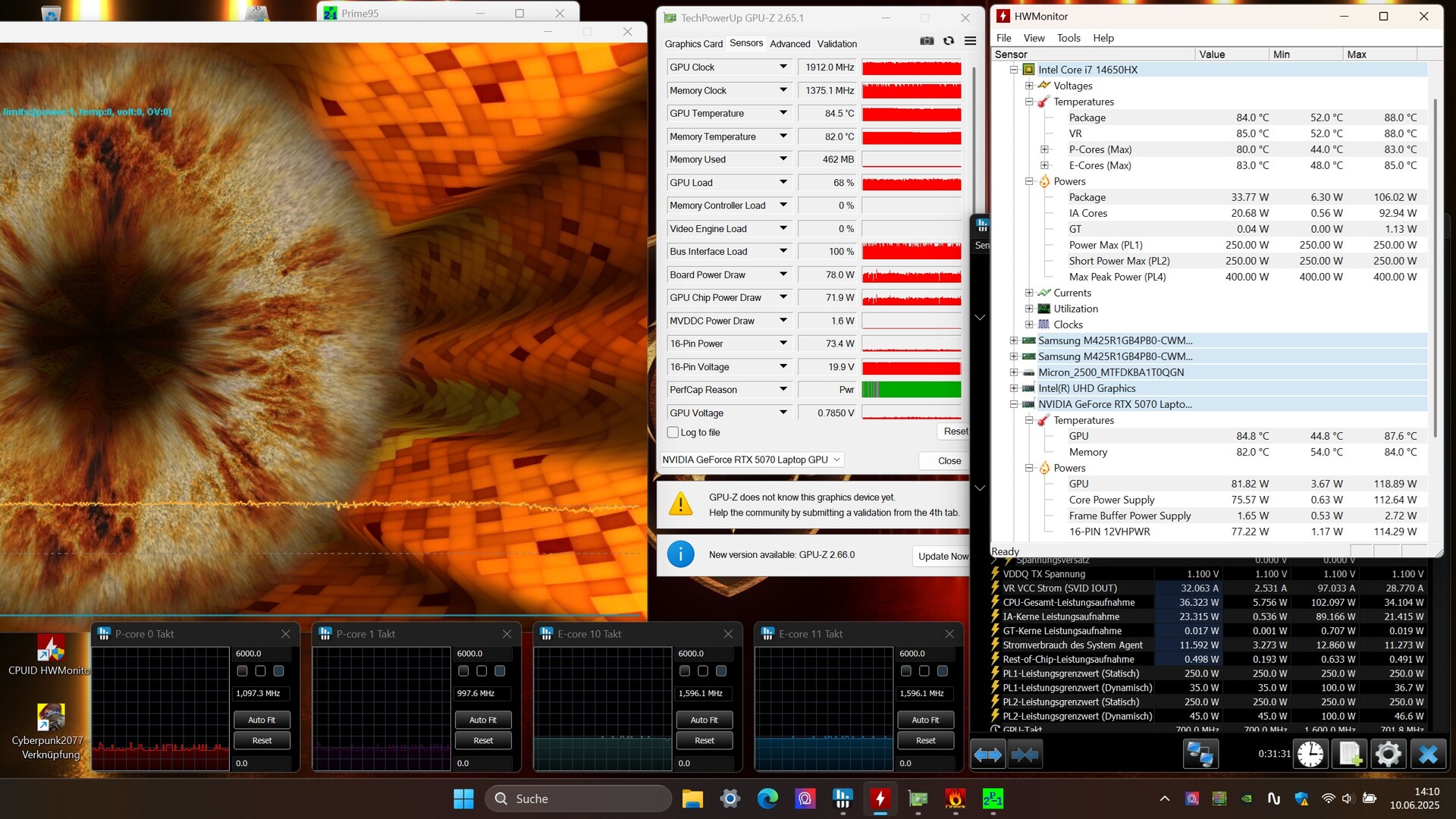Click Auto Fit in P-core 1 Takt
This screenshot has width=1456, height=819.
coord(483,720)
